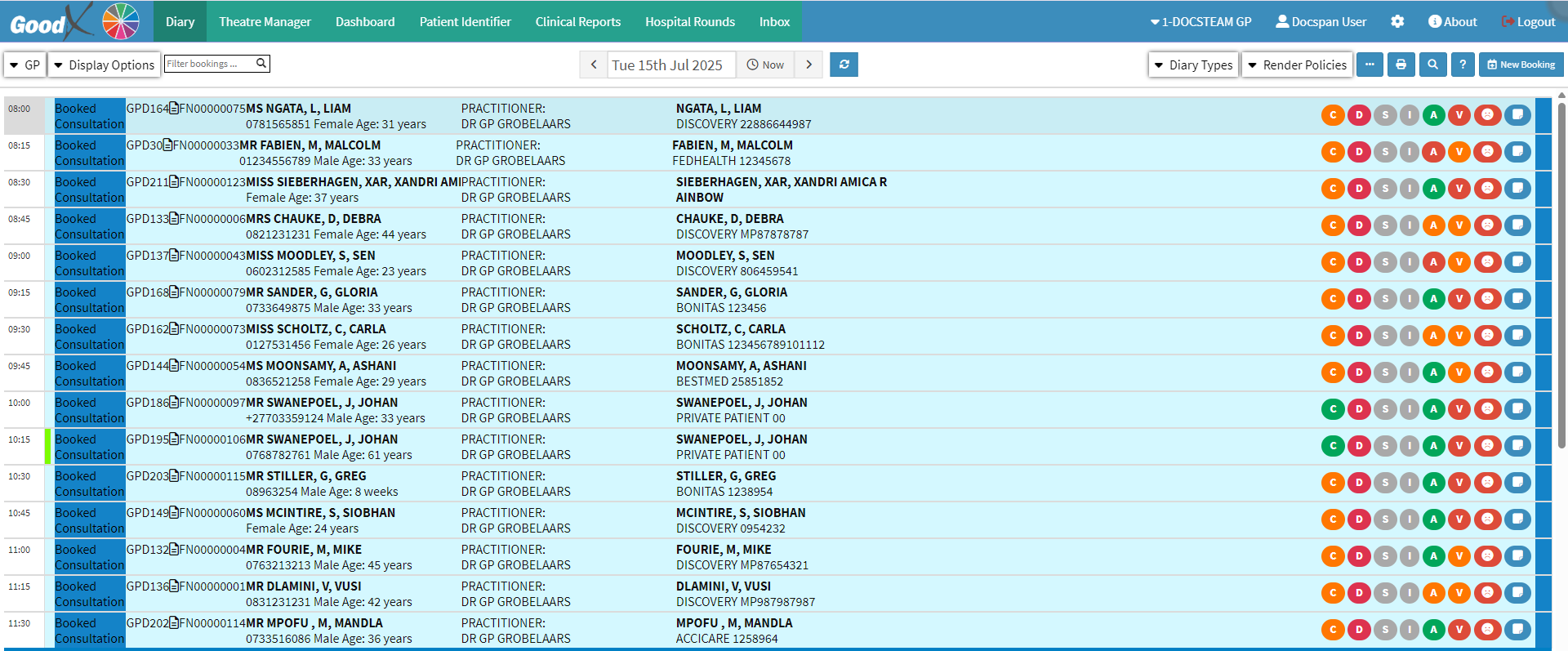Click the print diary icon
The width and height of the screenshot is (1568, 651).
(x=1401, y=65)
